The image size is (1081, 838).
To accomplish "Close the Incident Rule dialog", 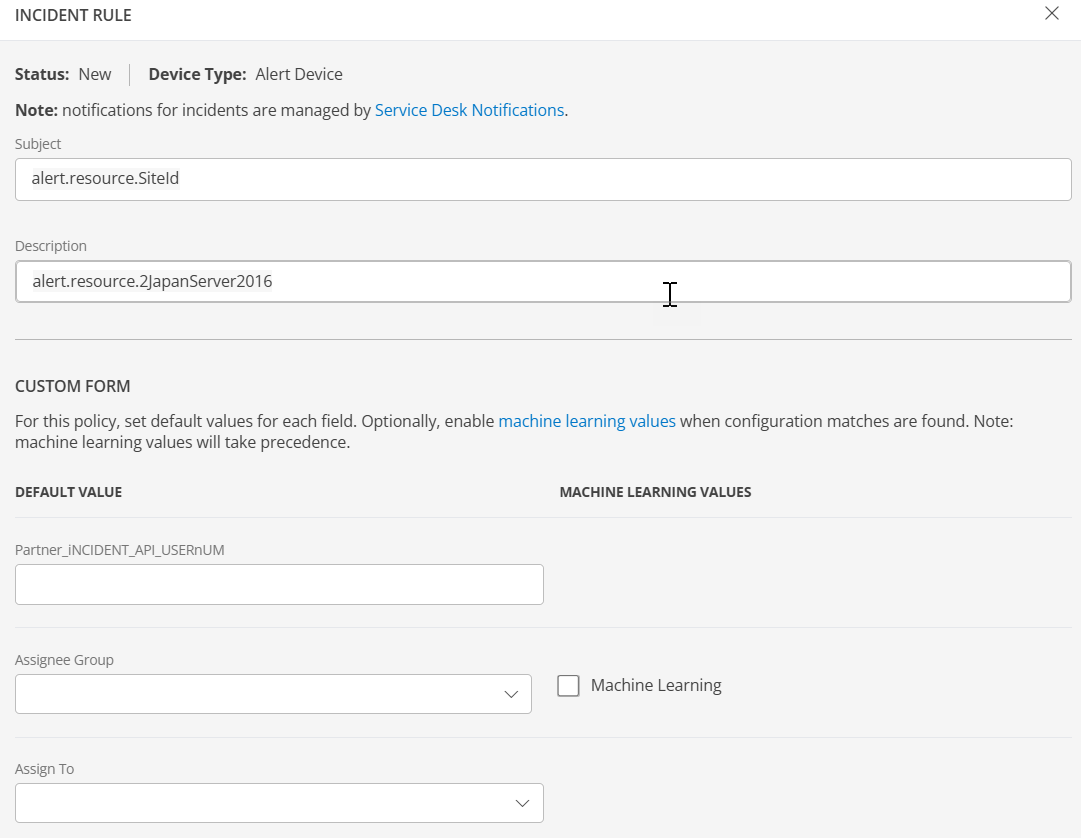I will 1051,14.
